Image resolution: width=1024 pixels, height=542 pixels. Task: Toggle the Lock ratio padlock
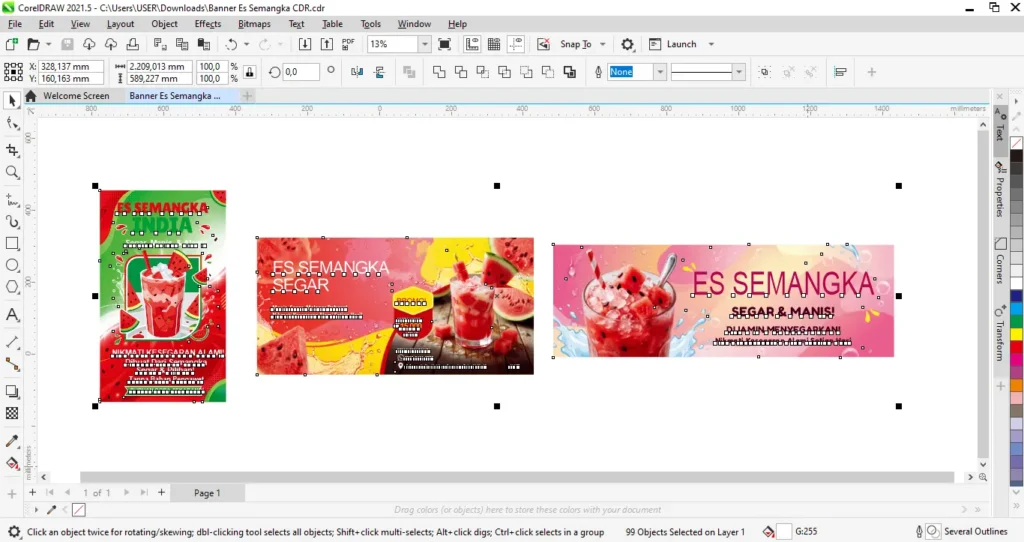[249, 72]
